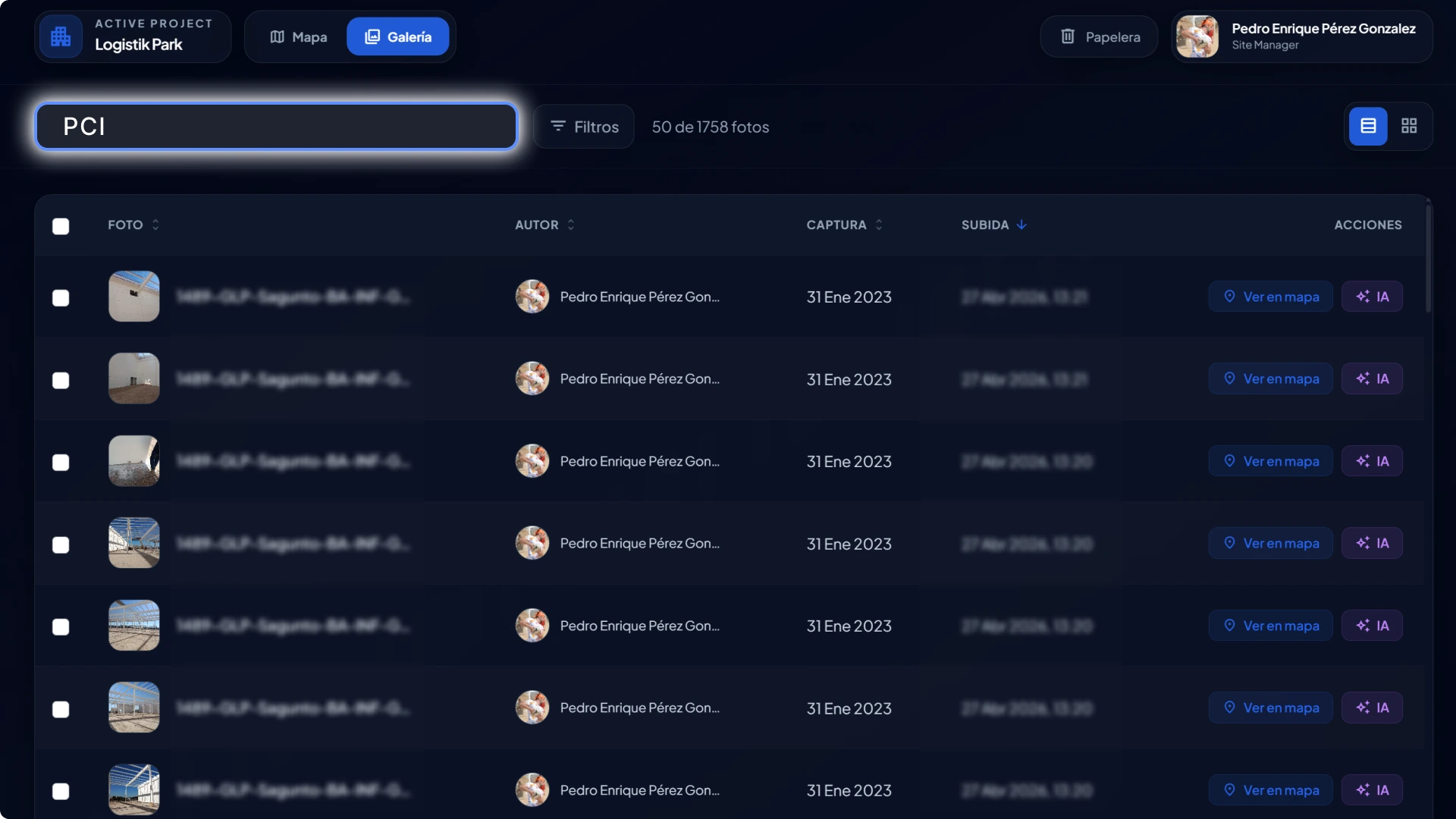Click the author avatar in the third row
1456x819 pixels.
click(532, 461)
